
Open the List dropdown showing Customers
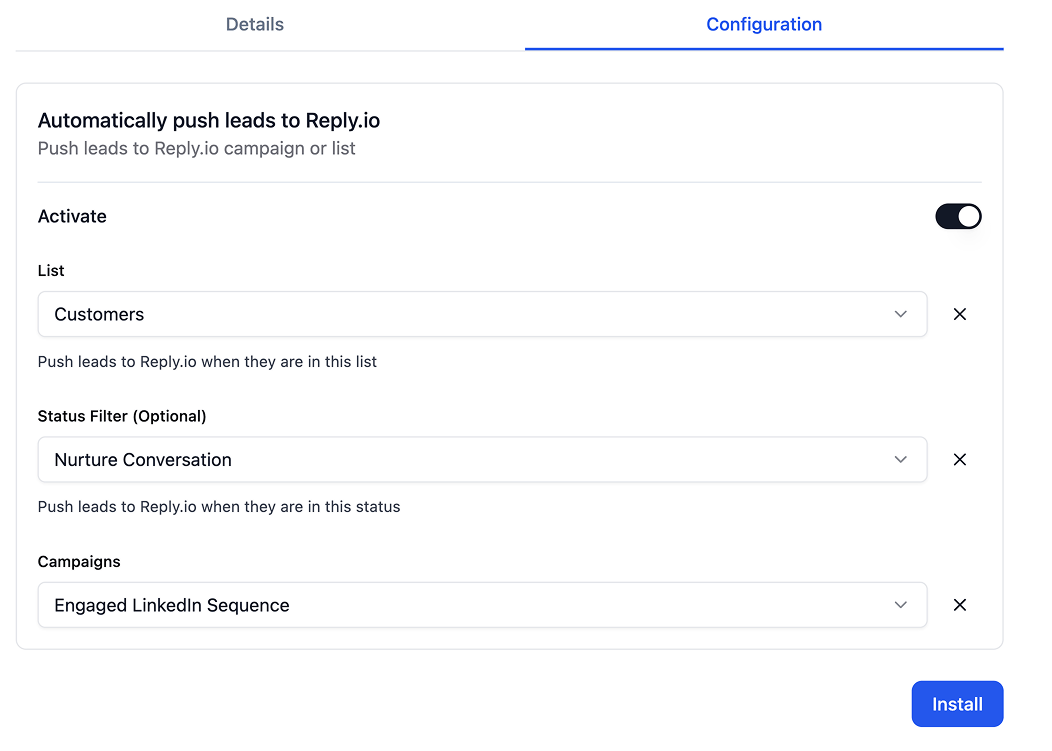click(x=482, y=314)
